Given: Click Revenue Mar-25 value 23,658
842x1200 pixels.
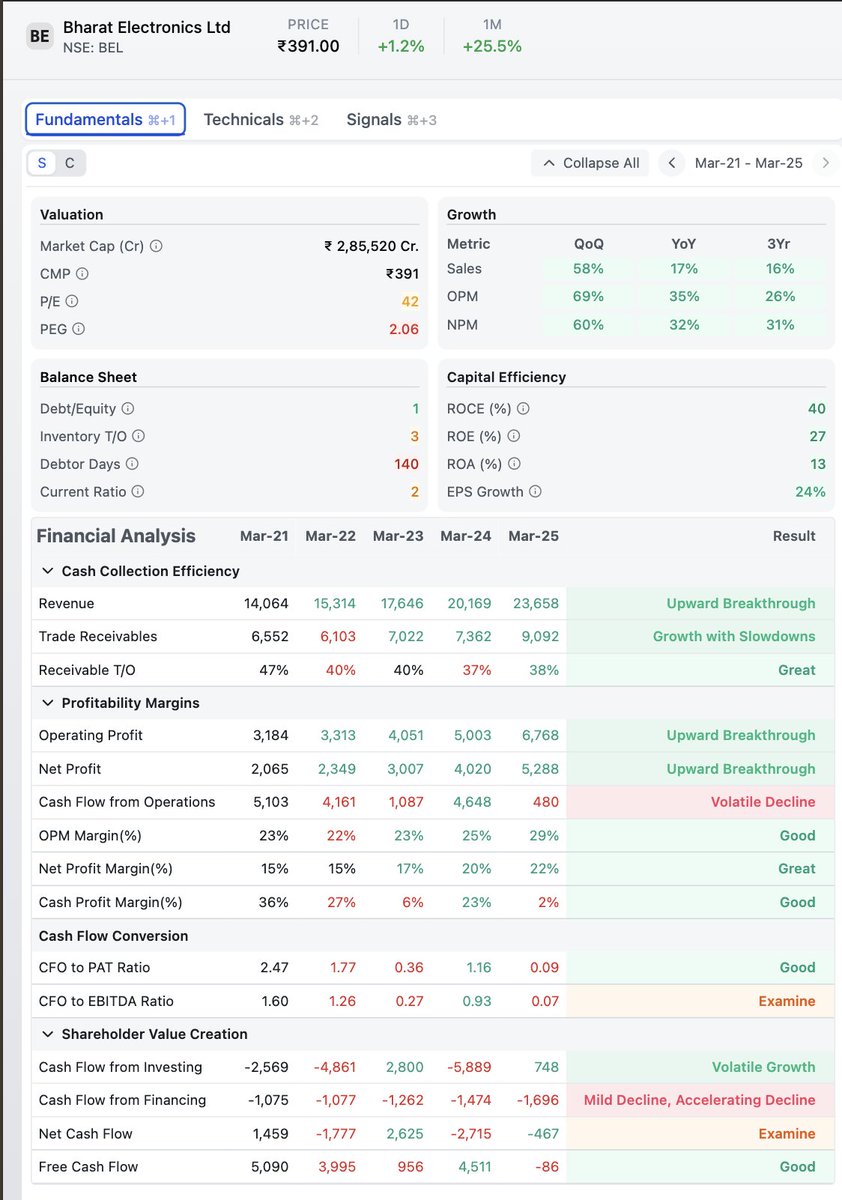Looking at the screenshot, I should click(534, 604).
